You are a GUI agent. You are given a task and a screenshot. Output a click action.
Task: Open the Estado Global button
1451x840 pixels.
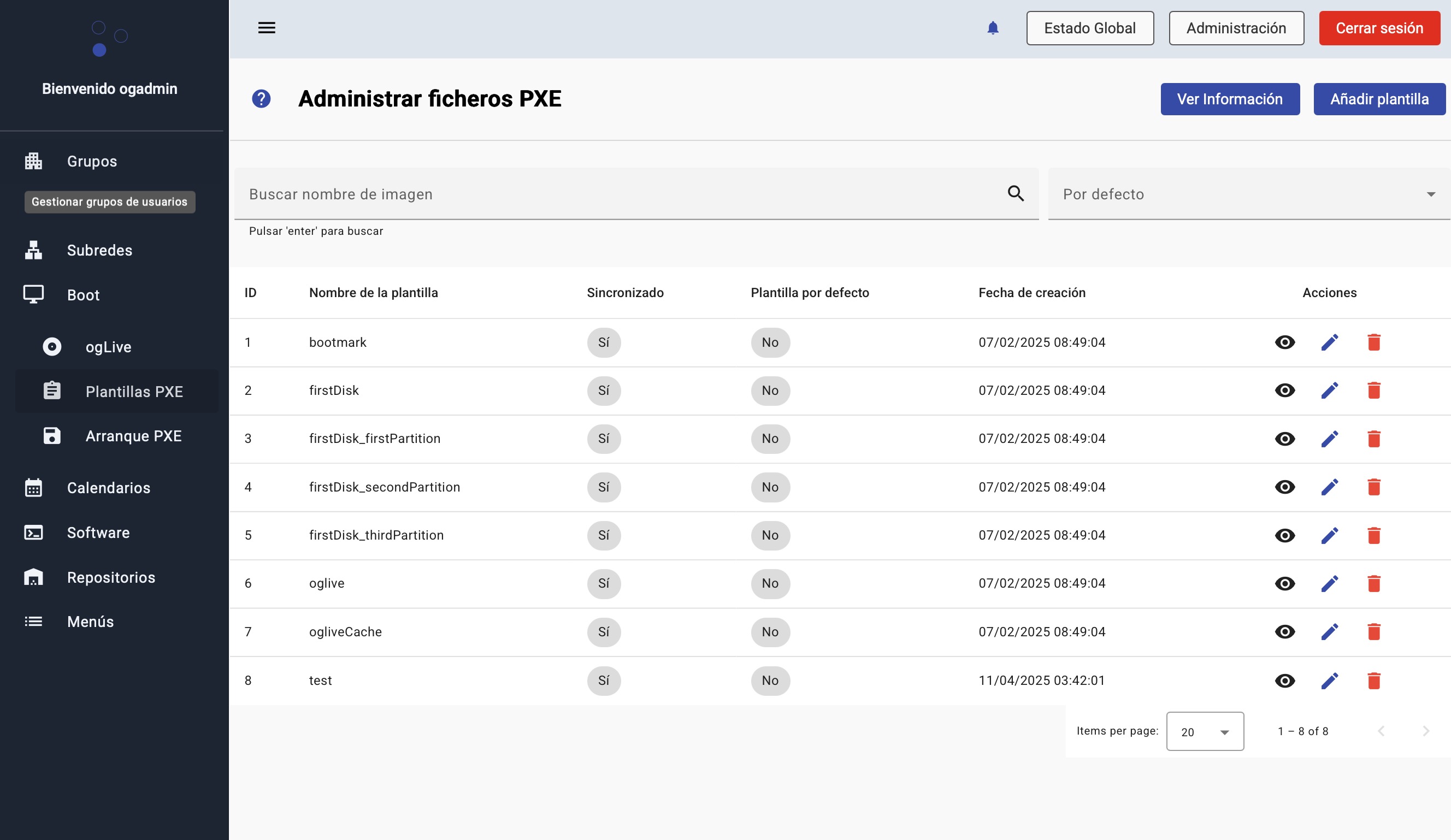point(1089,28)
